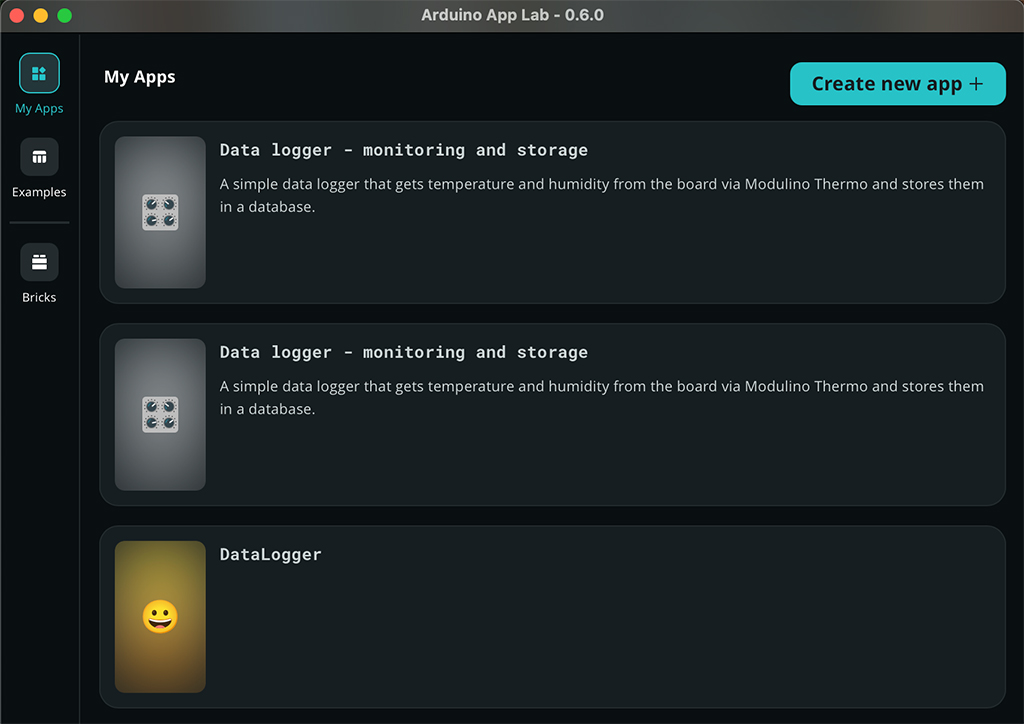Open the My Apps sidebar icon
Viewport: 1024px width, 724px height.
tap(39, 73)
